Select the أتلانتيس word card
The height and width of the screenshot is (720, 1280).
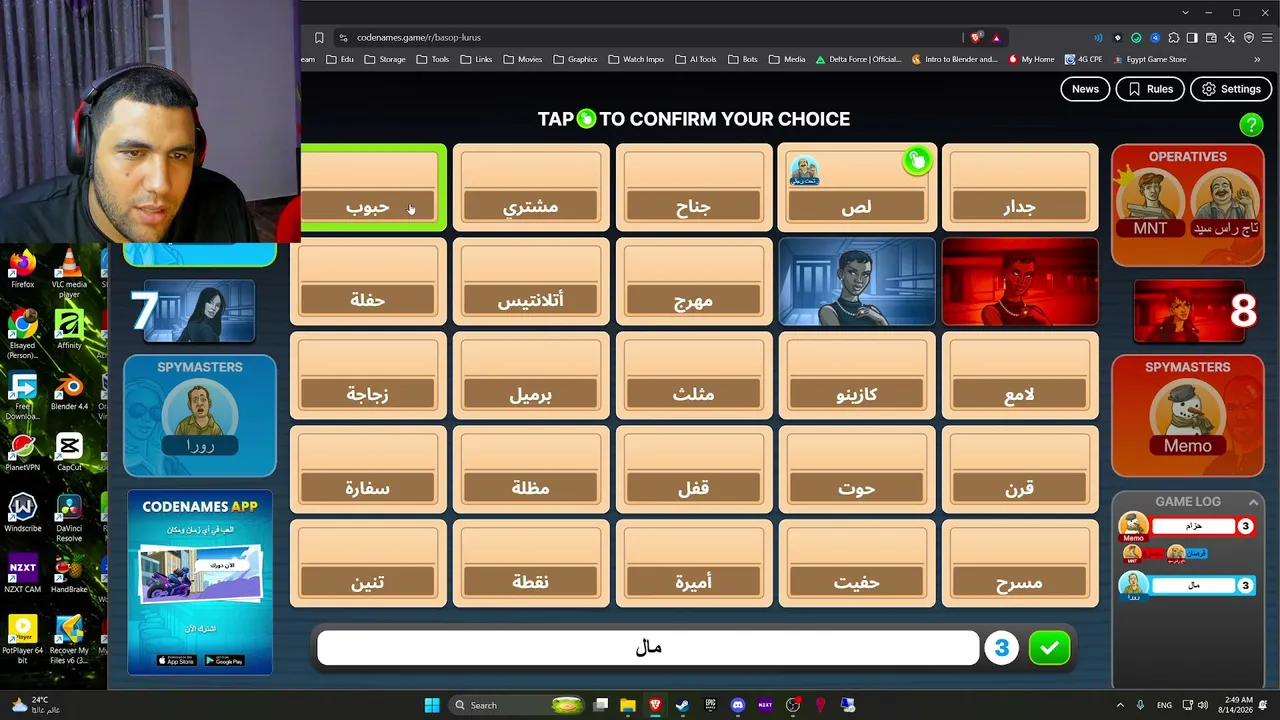click(x=531, y=282)
